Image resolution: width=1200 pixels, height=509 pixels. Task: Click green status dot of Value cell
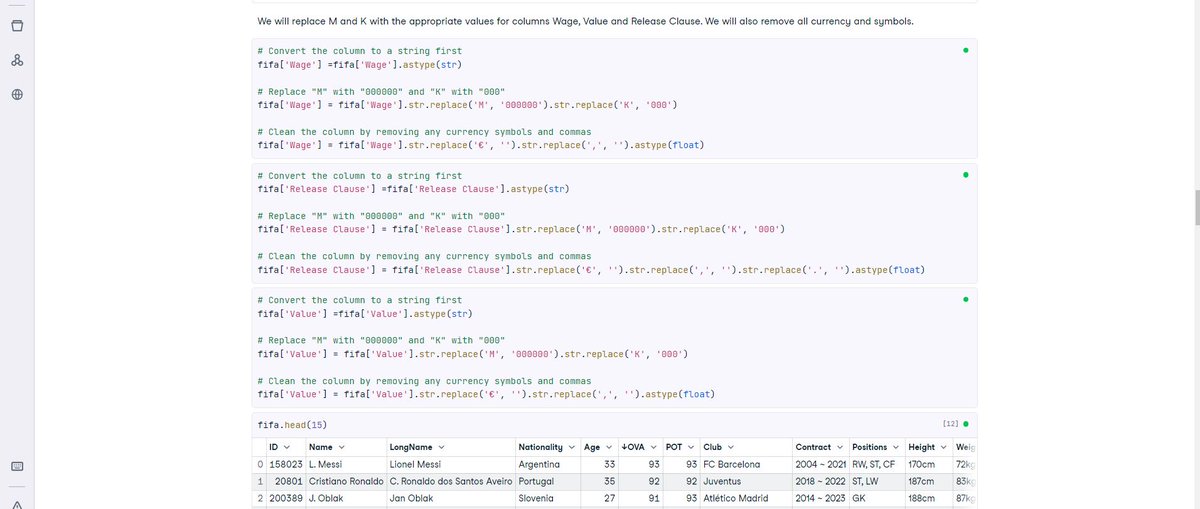pyautogui.click(x=965, y=299)
